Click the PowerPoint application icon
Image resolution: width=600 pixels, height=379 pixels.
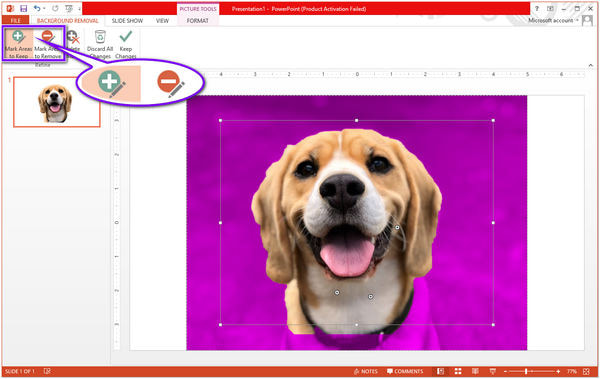(10, 8)
